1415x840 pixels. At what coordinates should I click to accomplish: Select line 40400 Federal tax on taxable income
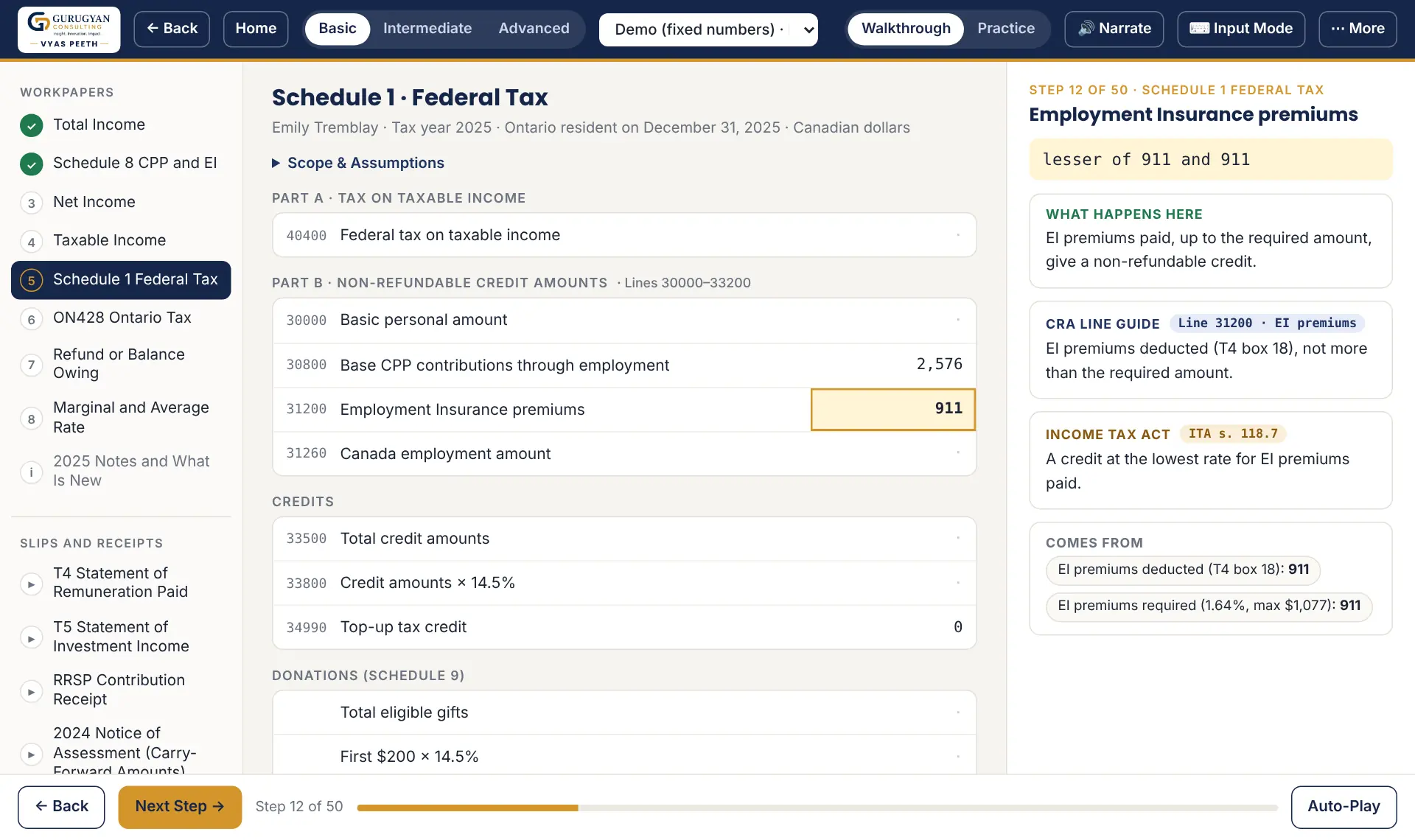pos(624,236)
